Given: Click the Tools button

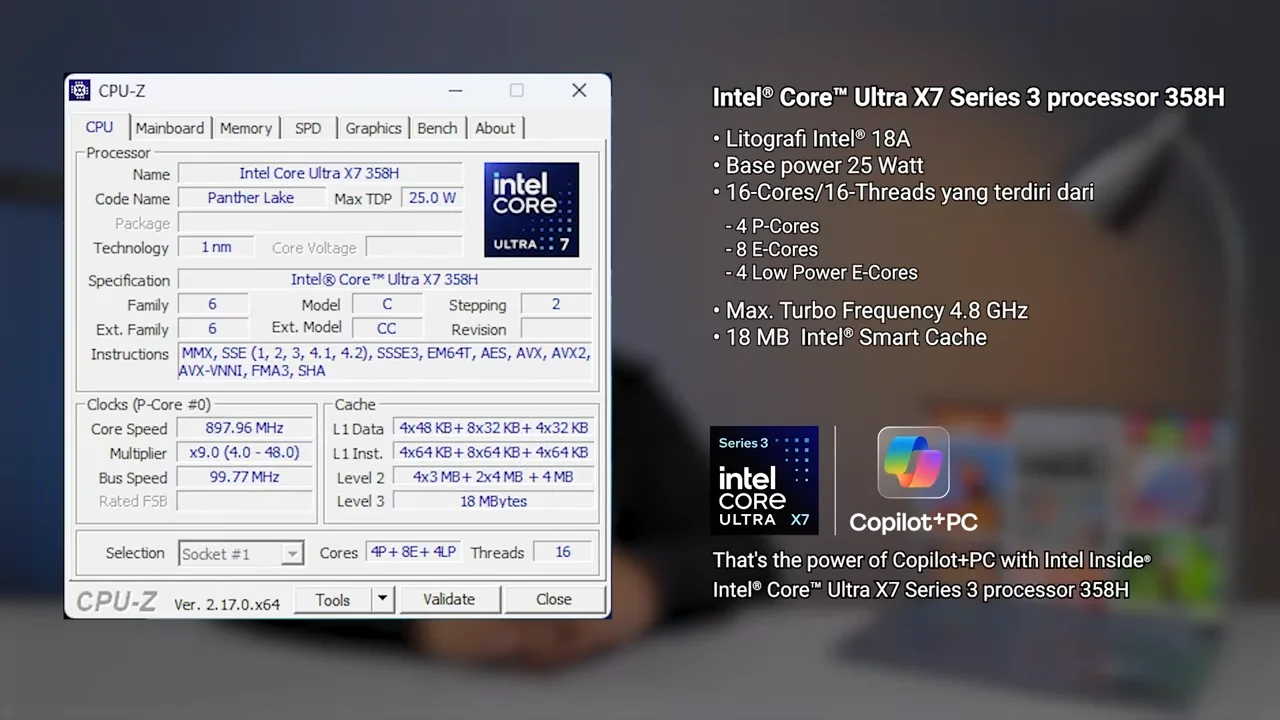Looking at the screenshot, I should [333, 599].
